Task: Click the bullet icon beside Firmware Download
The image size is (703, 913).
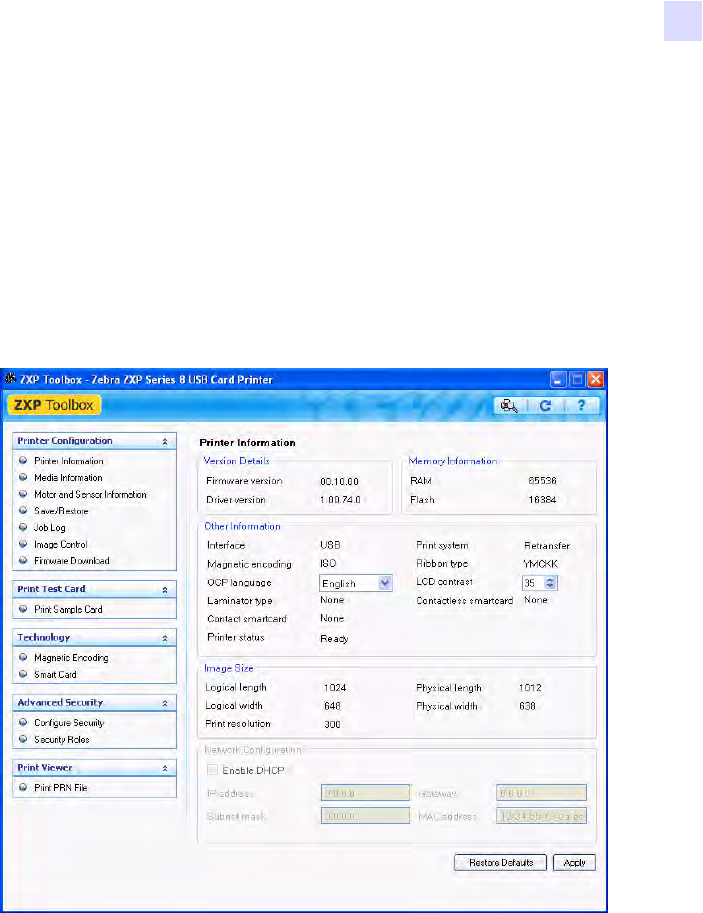Action: (x=23, y=560)
